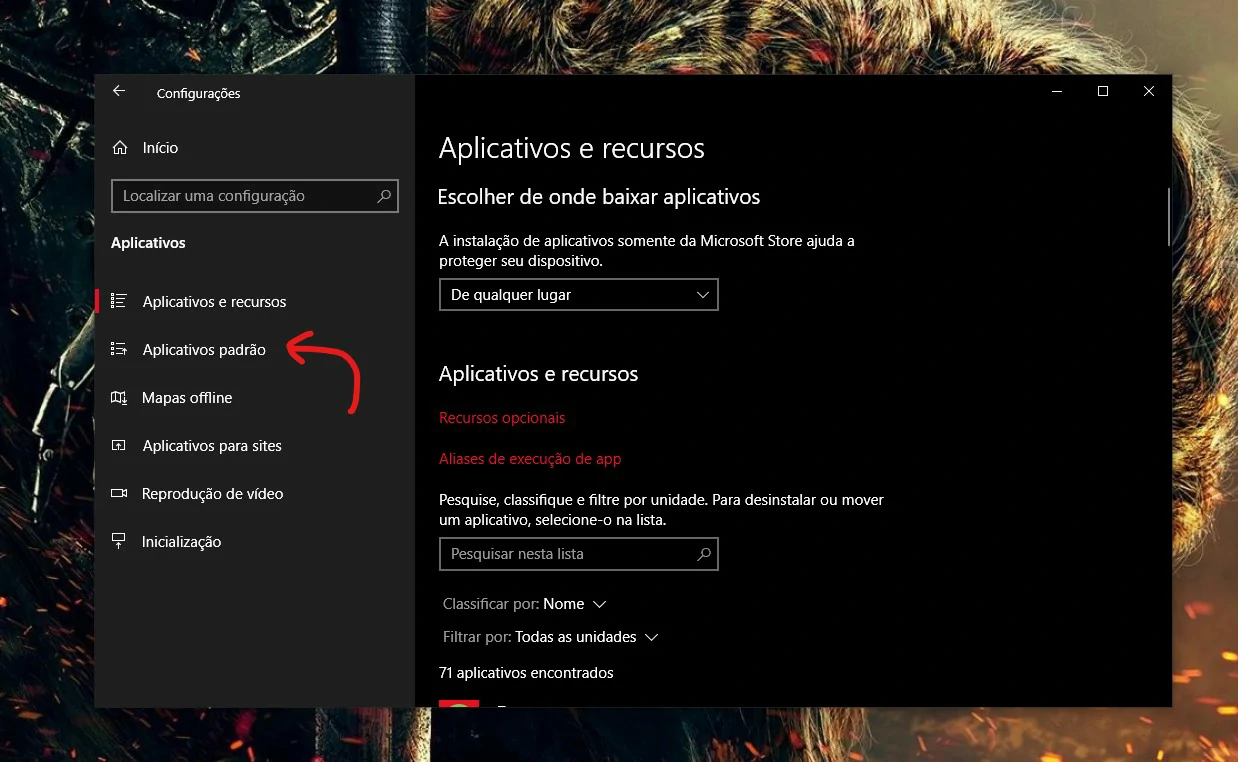Click the back arrow in Configurações
This screenshot has width=1238, height=762.
[119, 91]
